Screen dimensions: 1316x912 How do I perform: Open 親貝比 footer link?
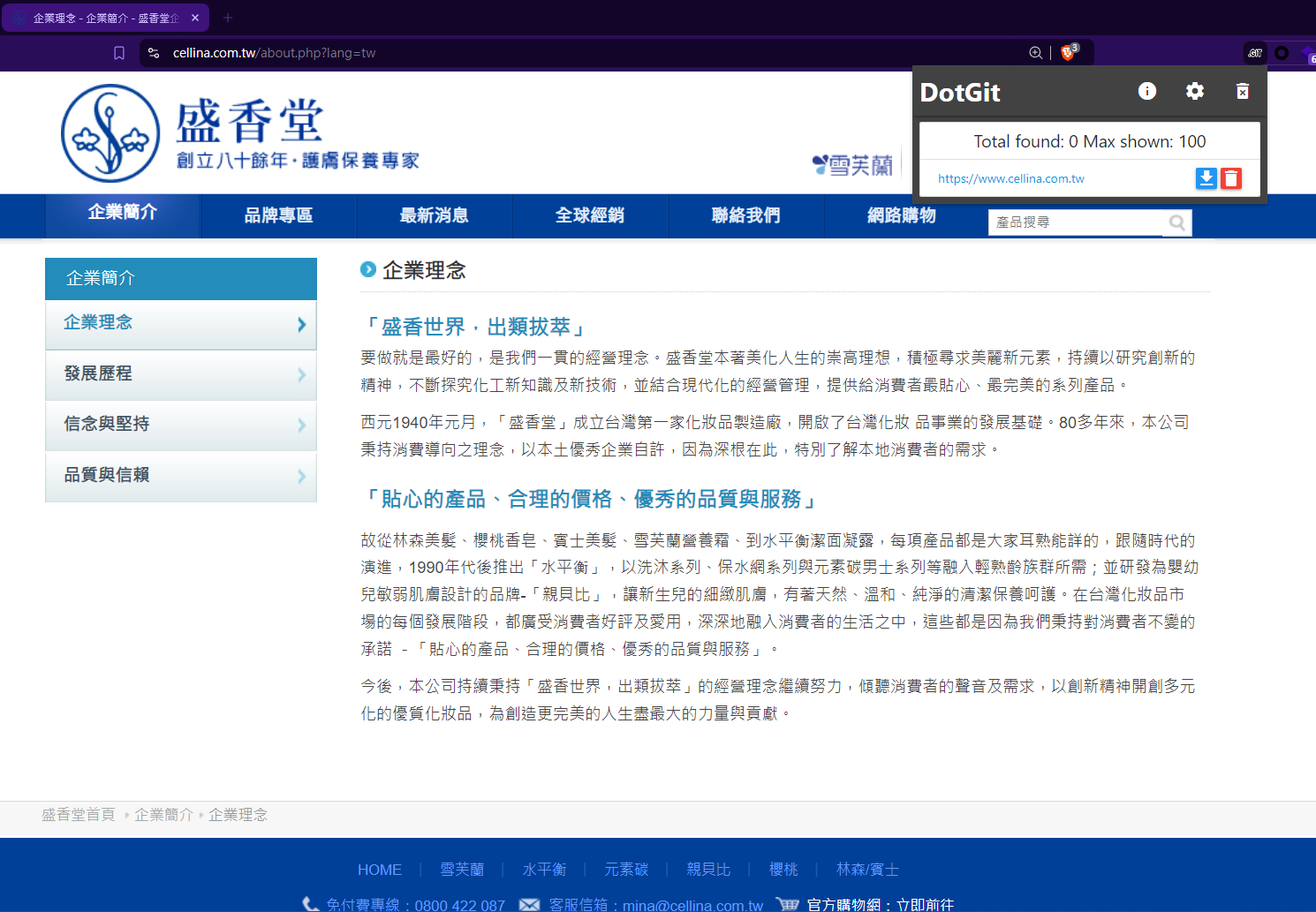point(708,870)
